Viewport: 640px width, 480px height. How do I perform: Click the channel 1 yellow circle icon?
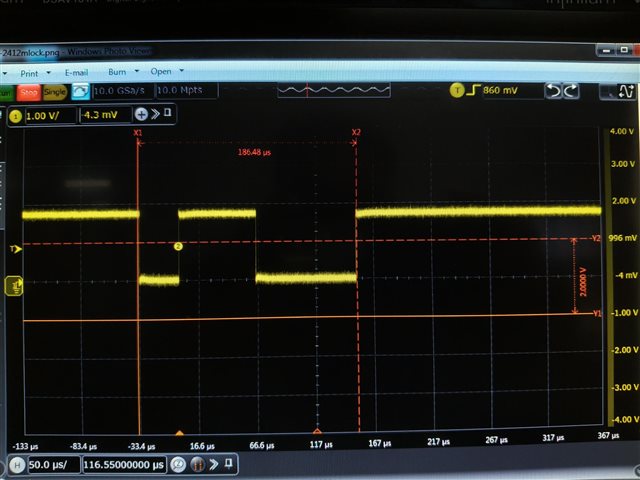pyautogui.click(x=16, y=117)
